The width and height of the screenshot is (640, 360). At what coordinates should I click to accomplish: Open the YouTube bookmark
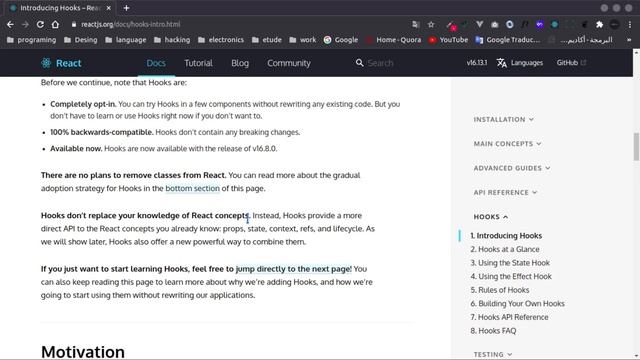[448, 40]
